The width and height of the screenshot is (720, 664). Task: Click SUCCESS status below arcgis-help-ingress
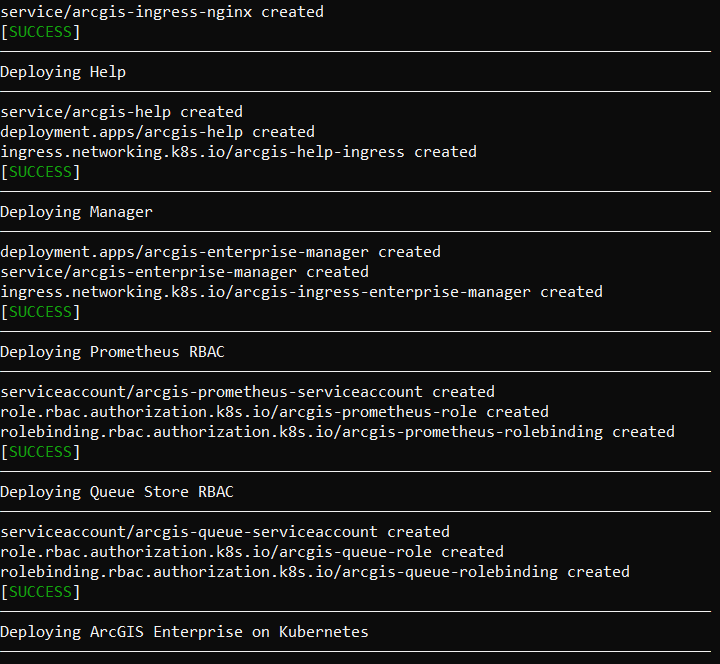(40, 172)
